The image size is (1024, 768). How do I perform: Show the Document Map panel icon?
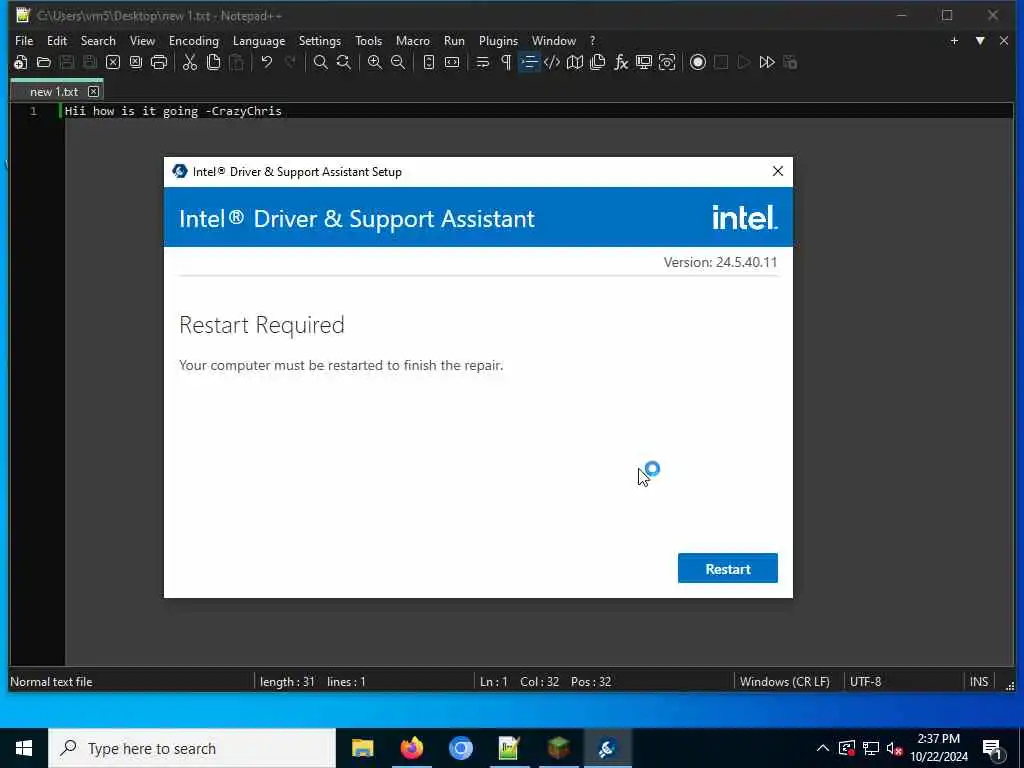[x=575, y=63]
